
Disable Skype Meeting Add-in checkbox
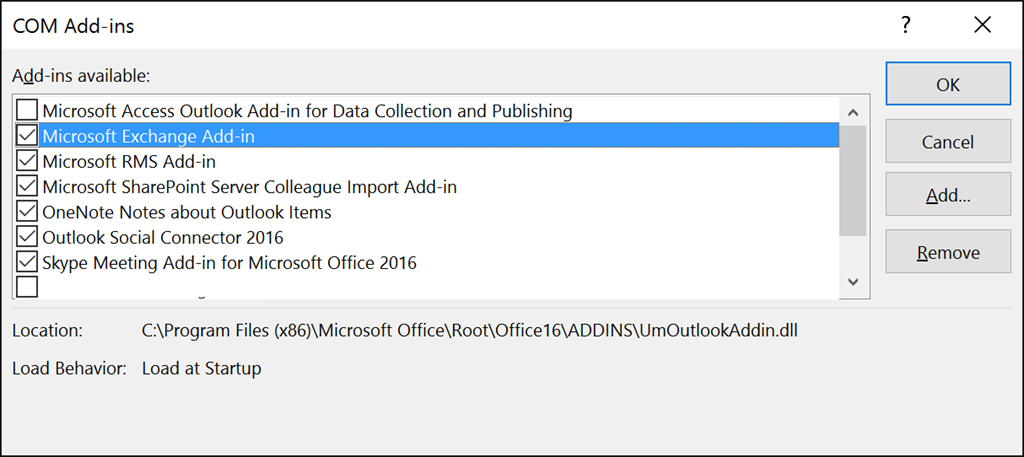pyautogui.click(x=27, y=263)
